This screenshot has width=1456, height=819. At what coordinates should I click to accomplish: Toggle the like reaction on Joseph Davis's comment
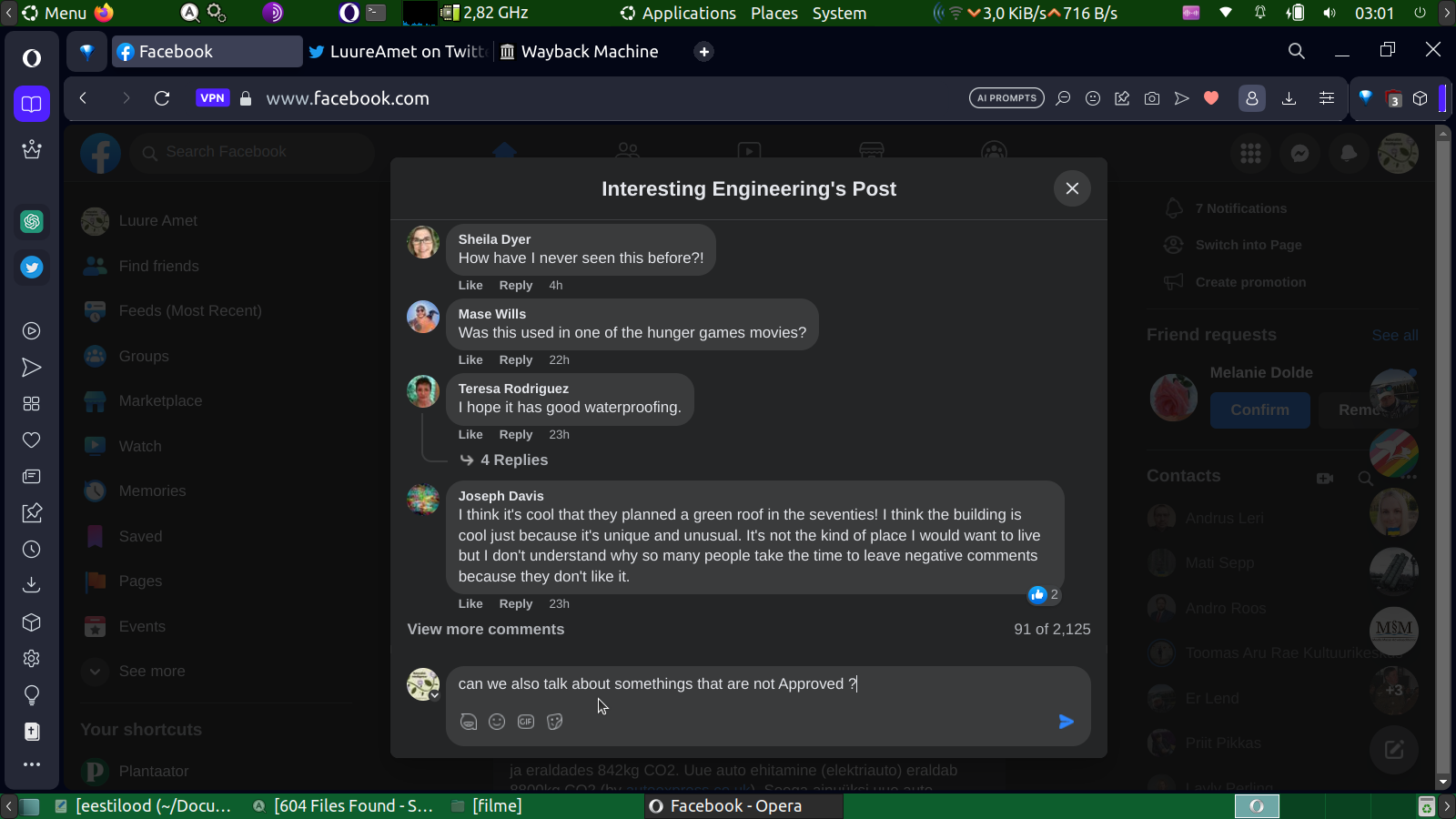click(470, 603)
